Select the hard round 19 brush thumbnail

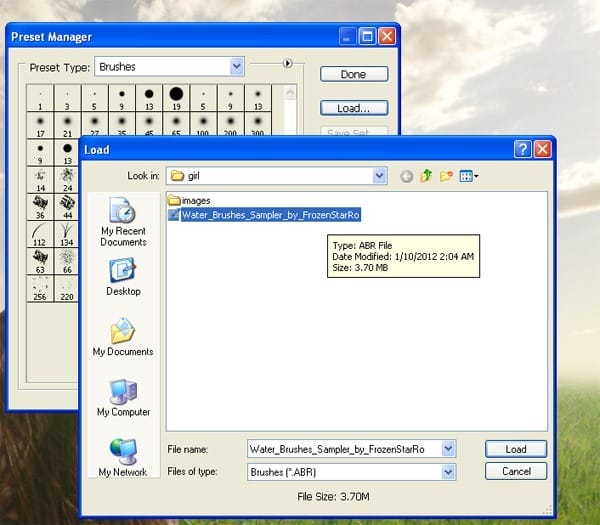click(x=176, y=98)
